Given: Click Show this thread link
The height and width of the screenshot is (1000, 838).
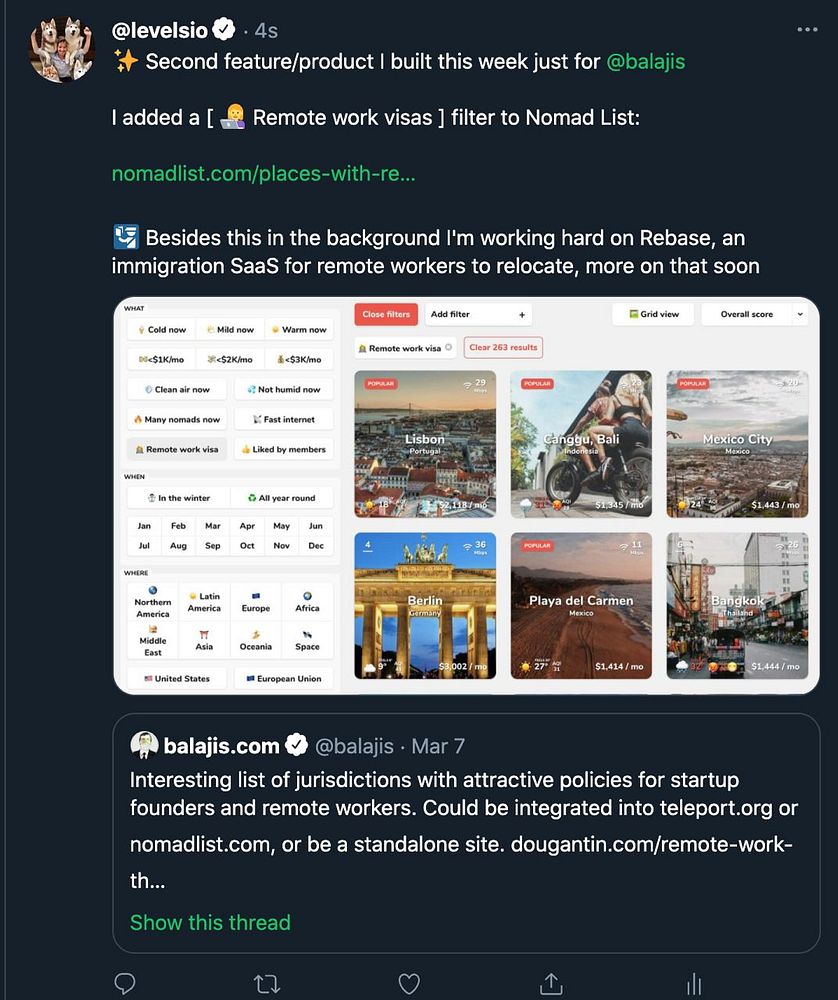Looking at the screenshot, I should 210,922.
